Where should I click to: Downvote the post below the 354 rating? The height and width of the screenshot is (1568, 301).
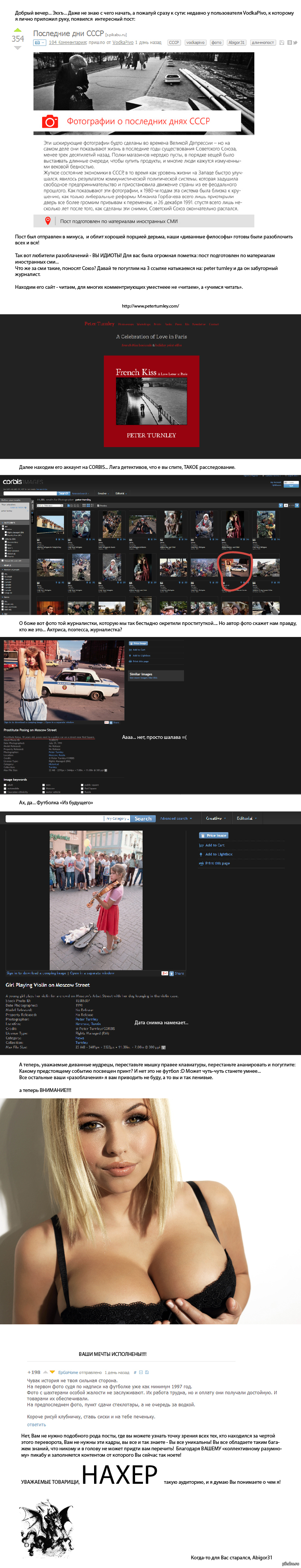coord(18,47)
